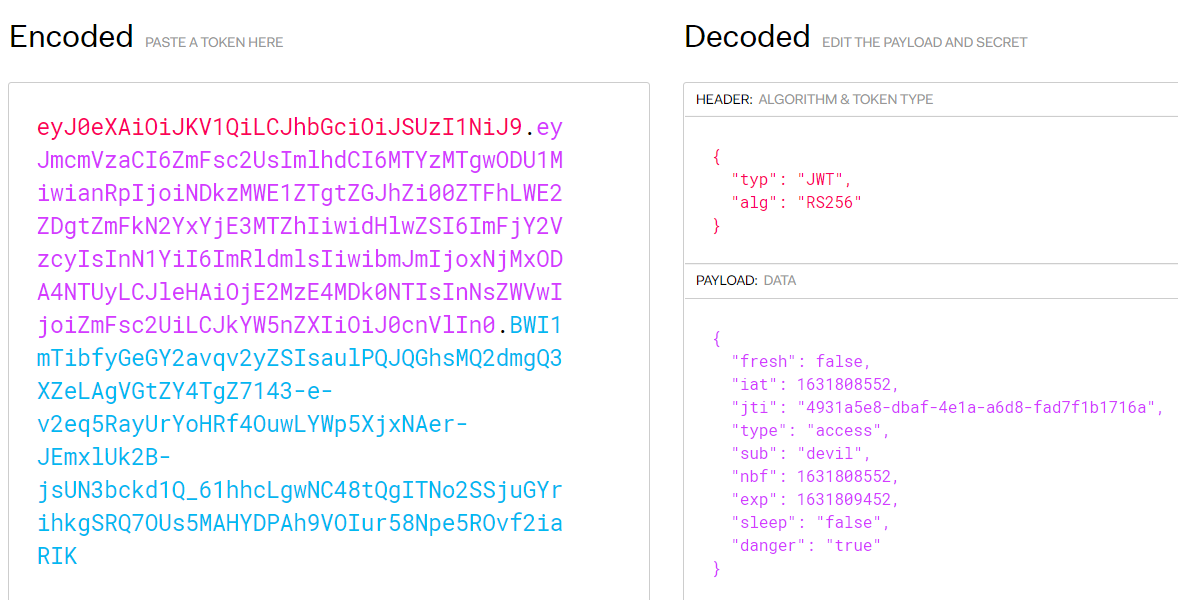Click the "Paste a token here" label

pos(214,42)
